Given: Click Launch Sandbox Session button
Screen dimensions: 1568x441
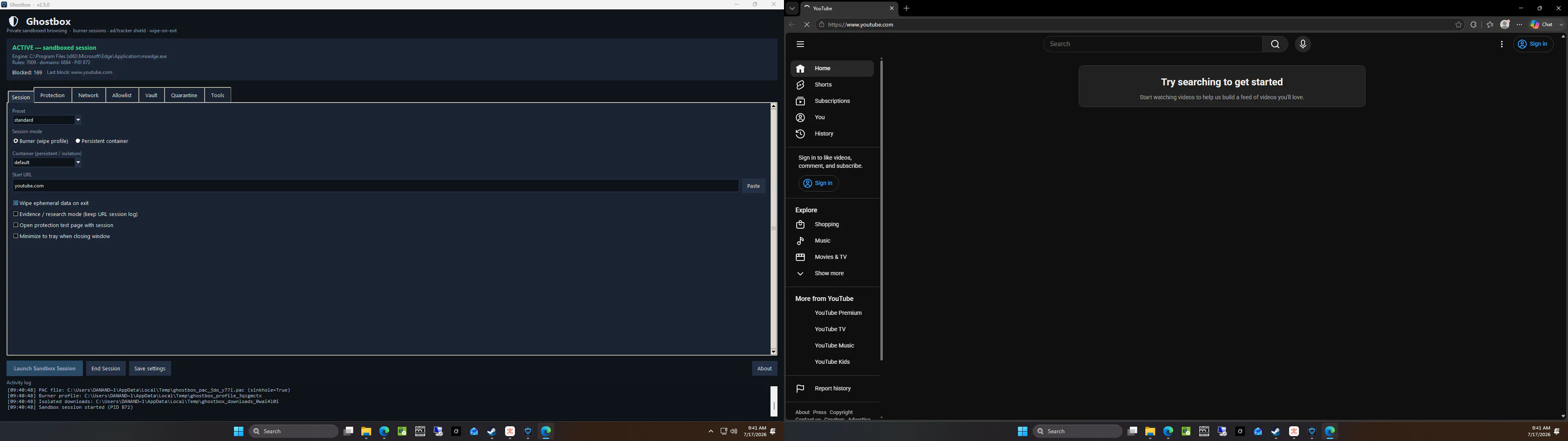Looking at the screenshot, I should (45, 368).
